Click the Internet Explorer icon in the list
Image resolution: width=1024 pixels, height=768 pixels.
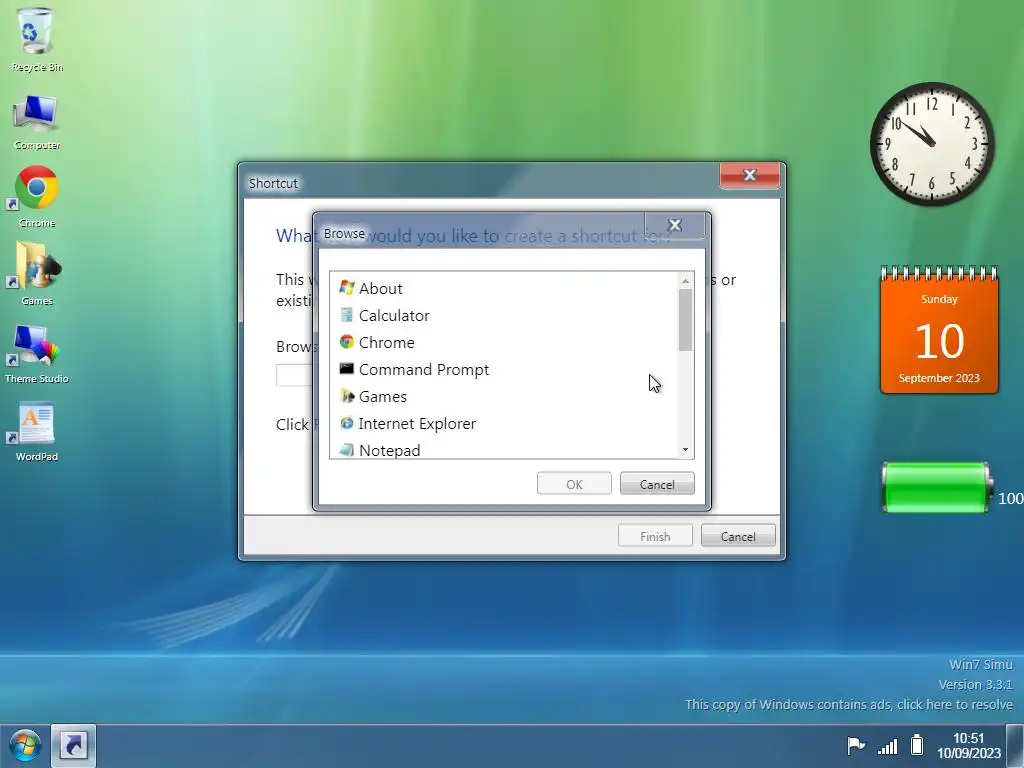click(347, 423)
